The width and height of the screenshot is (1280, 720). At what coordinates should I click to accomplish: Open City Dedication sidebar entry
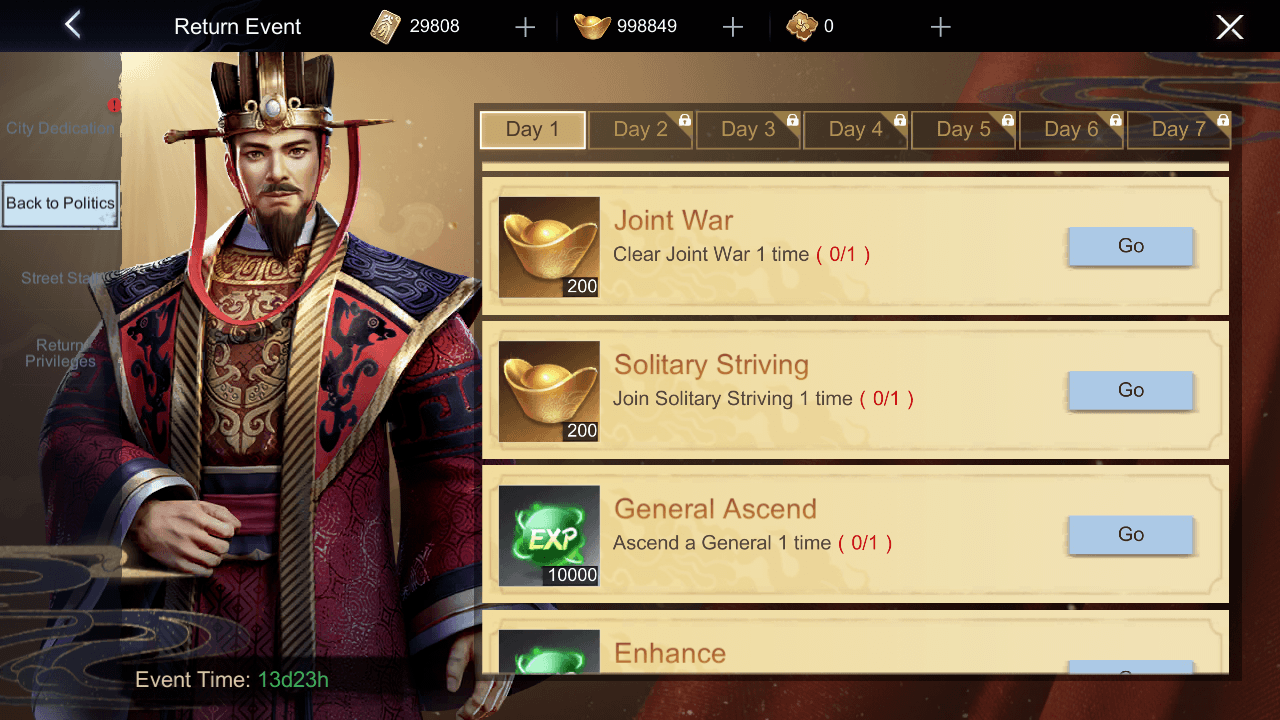point(60,128)
